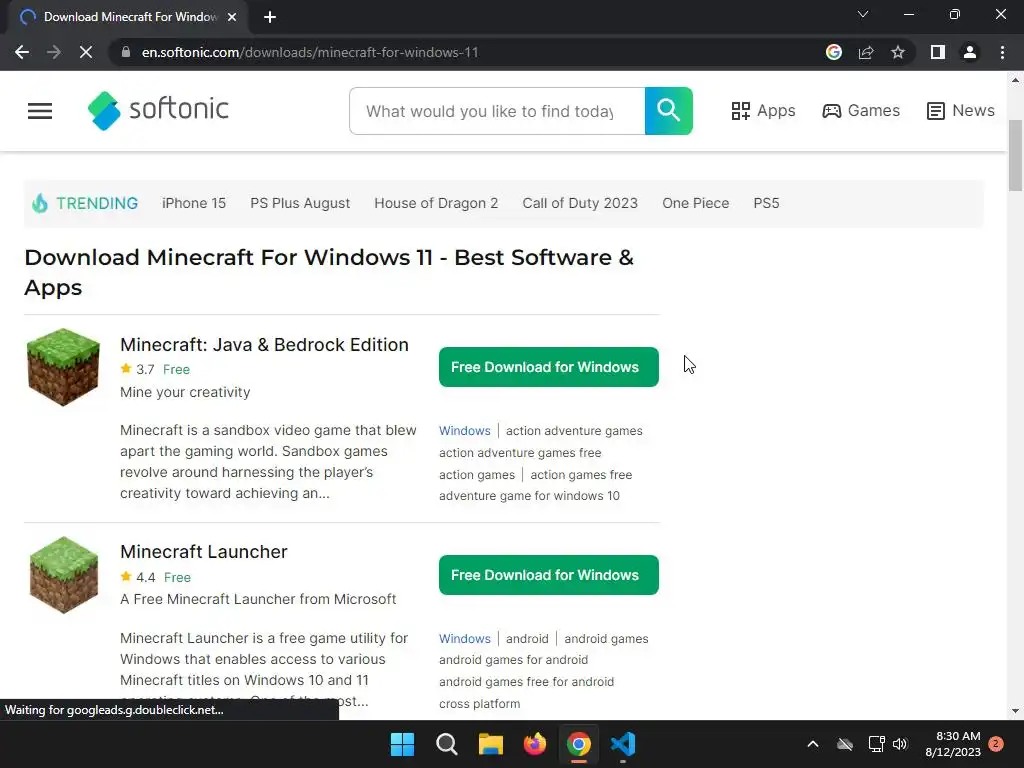This screenshot has height=768, width=1024.
Task: Click the teal search magnifier button
Action: 668,111
